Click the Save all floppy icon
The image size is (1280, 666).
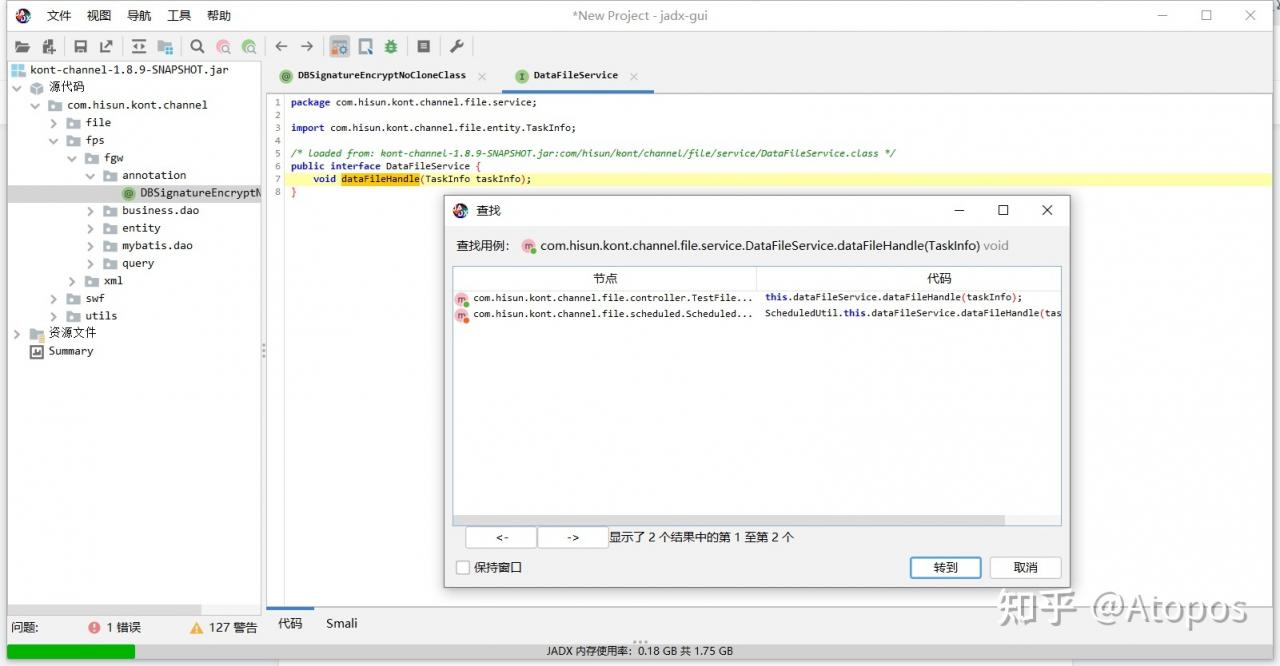(x=81, y=46)
